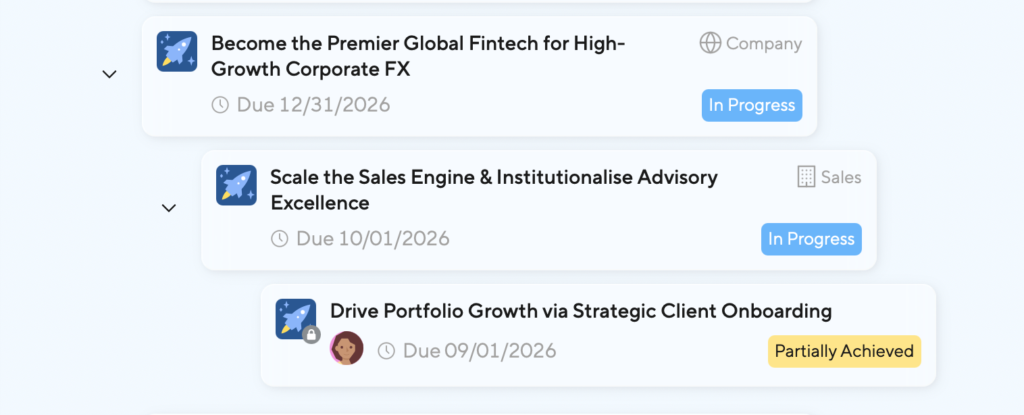Click In Progress badge on Company objective
The image size is (1024, 415).
click(x=752, y=105)
